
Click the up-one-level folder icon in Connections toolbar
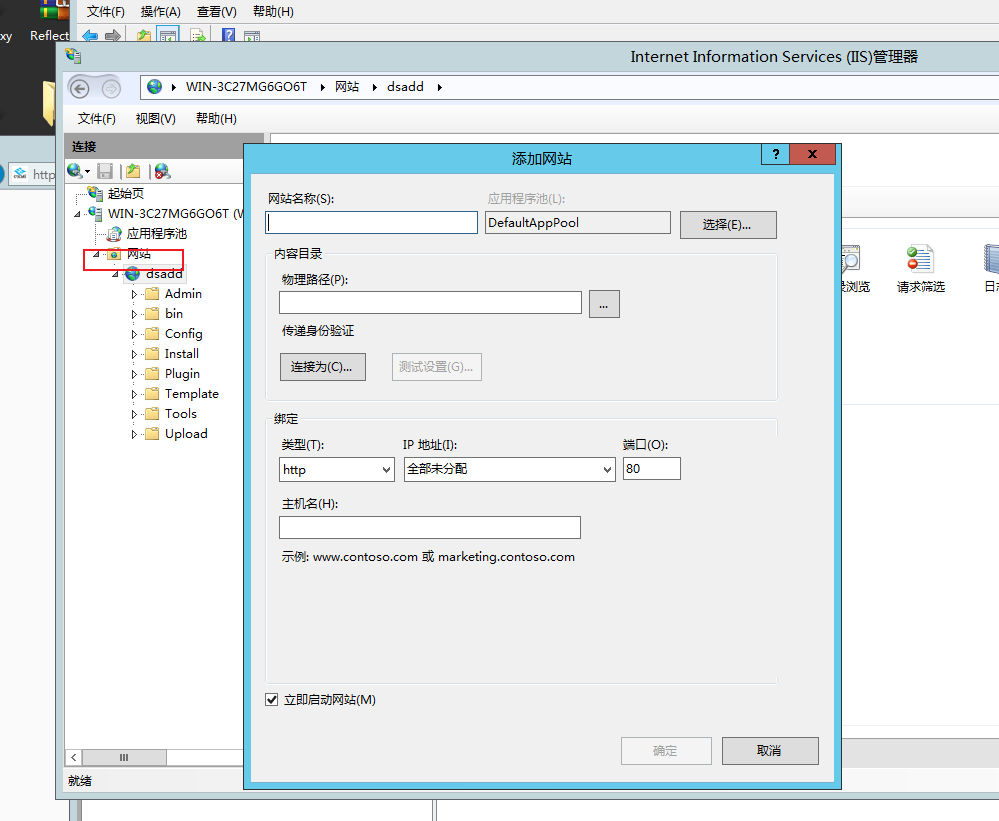(x=133, y=171)
